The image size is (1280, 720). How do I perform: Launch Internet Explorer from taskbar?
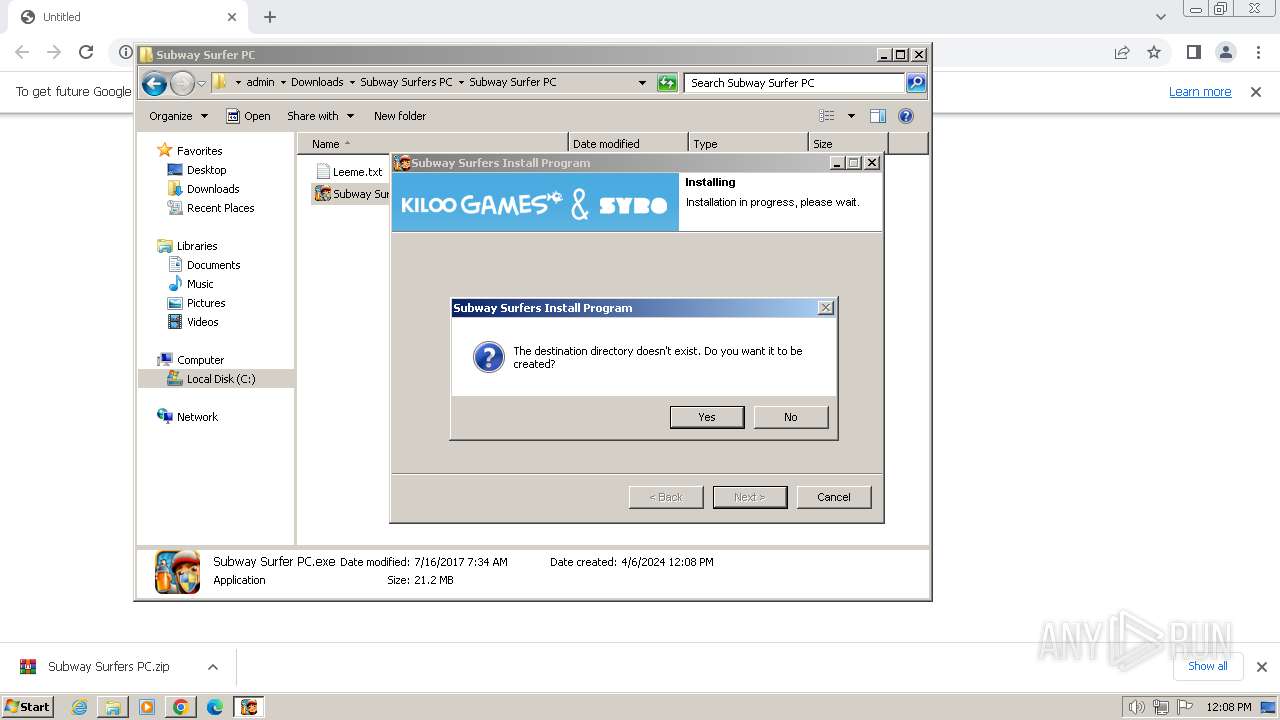pyautogui.click(x=80, y=707)
